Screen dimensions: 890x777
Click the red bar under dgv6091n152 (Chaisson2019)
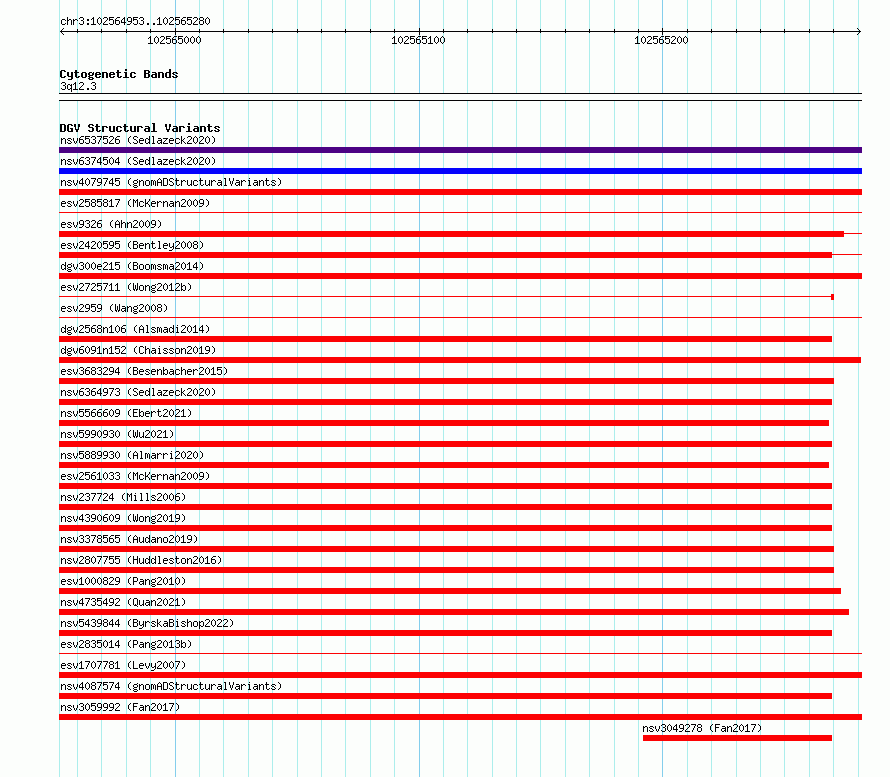(460, 360)
